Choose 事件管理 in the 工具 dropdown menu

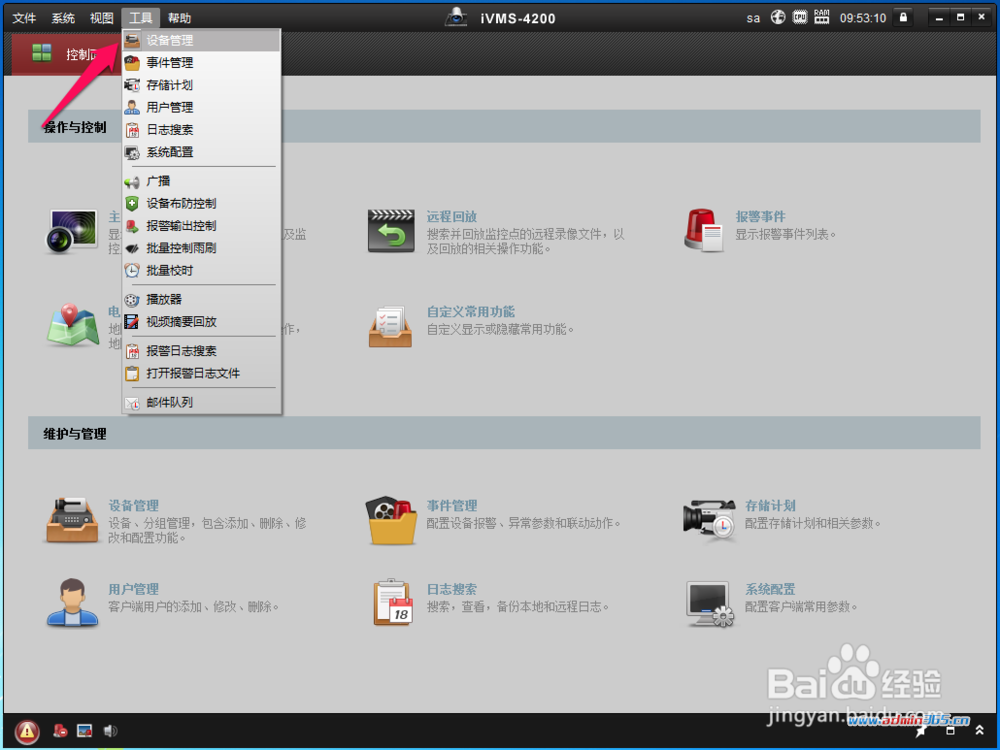click(202, 62)
